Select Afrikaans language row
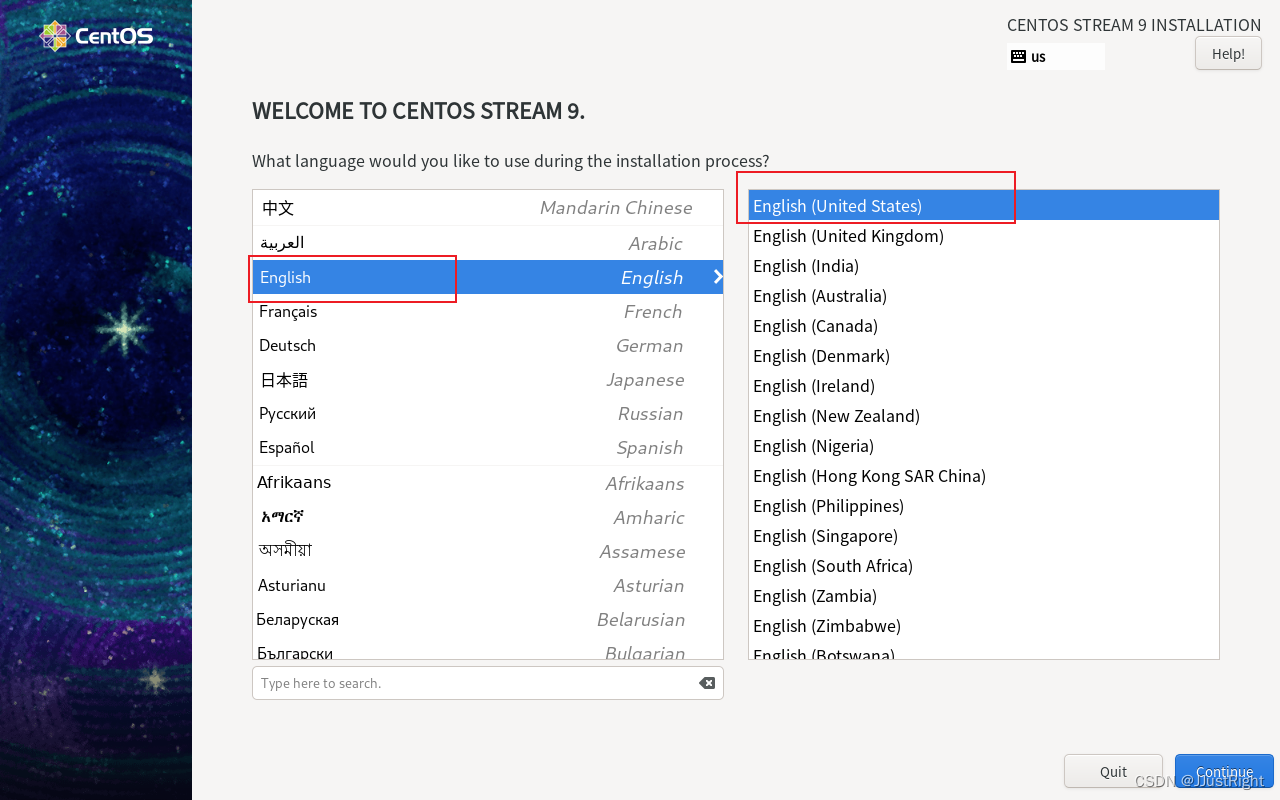Screen dimensions: 1280x800 [x=488, y=483]
